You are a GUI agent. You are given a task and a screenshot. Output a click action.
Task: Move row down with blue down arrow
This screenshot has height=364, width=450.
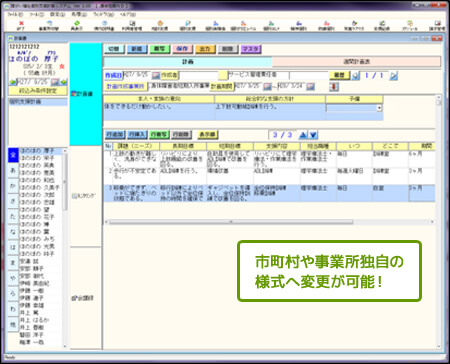point(313,135)
